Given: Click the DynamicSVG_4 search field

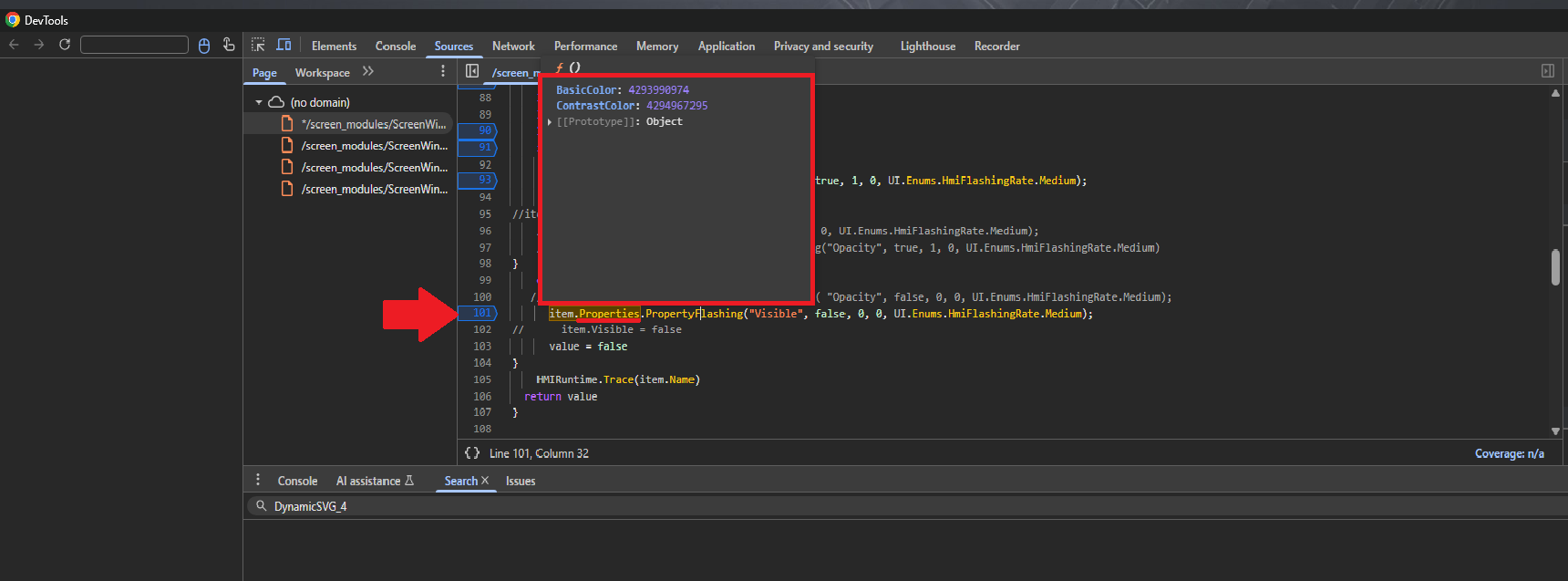Looking at the screenshot, I should click(638, 506).
